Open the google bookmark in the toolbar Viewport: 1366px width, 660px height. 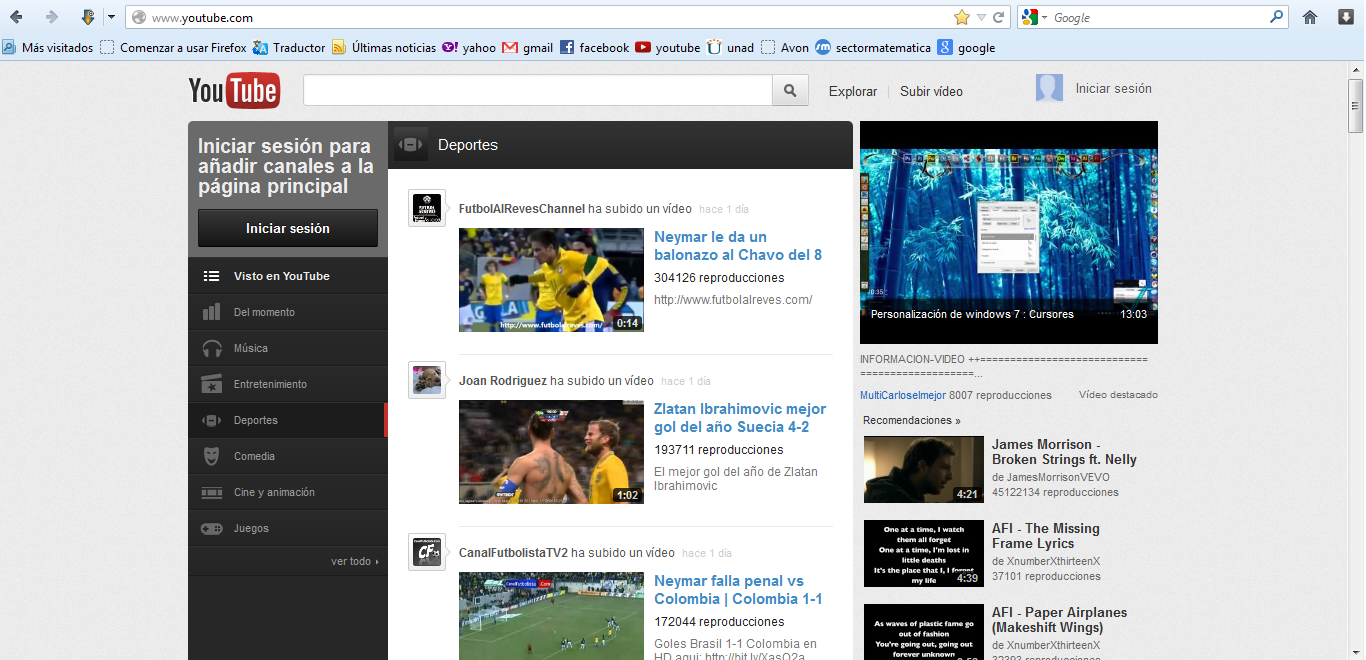[966, 47]
